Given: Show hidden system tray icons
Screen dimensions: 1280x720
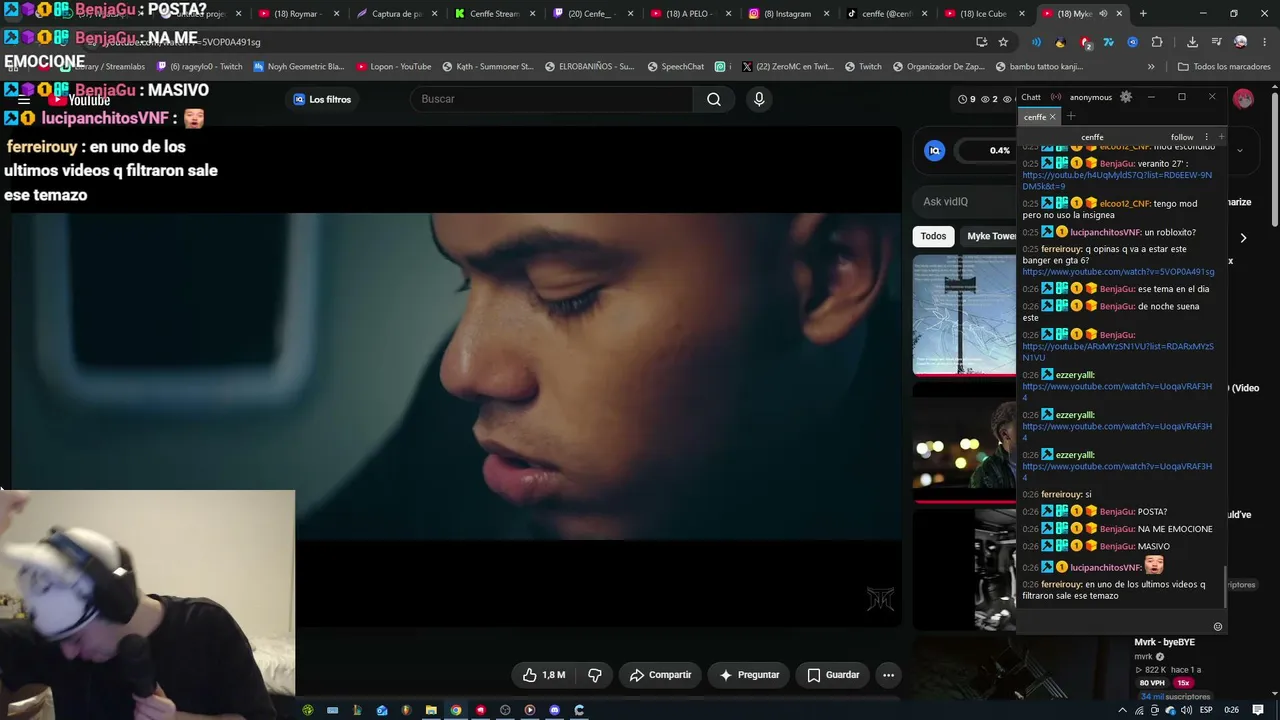Looking at the screenshot, I should (x=1122, y=710).
